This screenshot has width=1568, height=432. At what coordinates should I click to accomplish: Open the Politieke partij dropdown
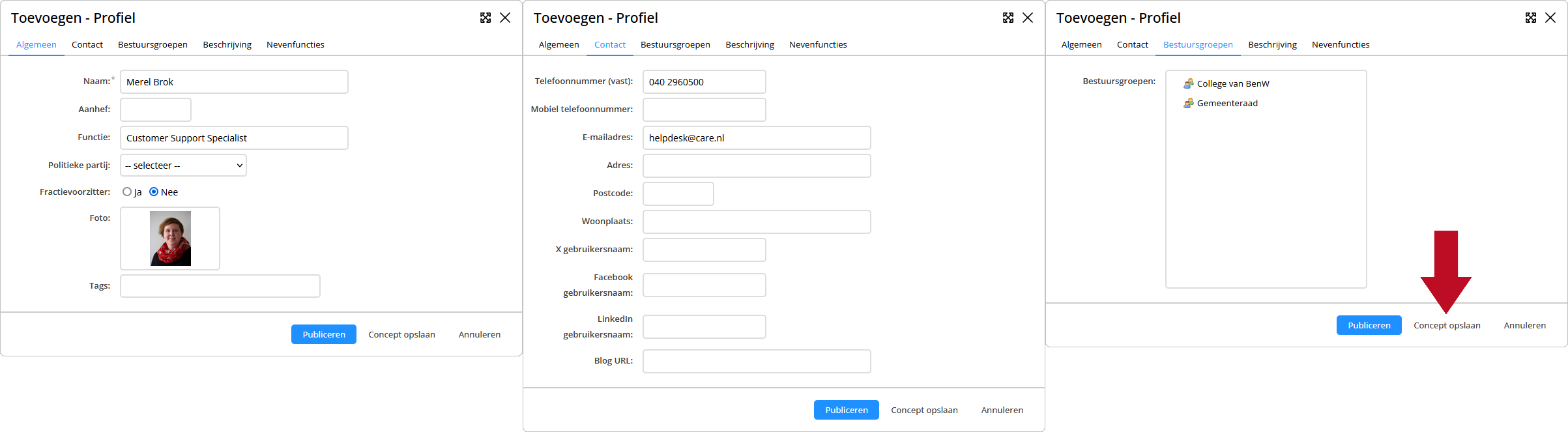point(183,166)
